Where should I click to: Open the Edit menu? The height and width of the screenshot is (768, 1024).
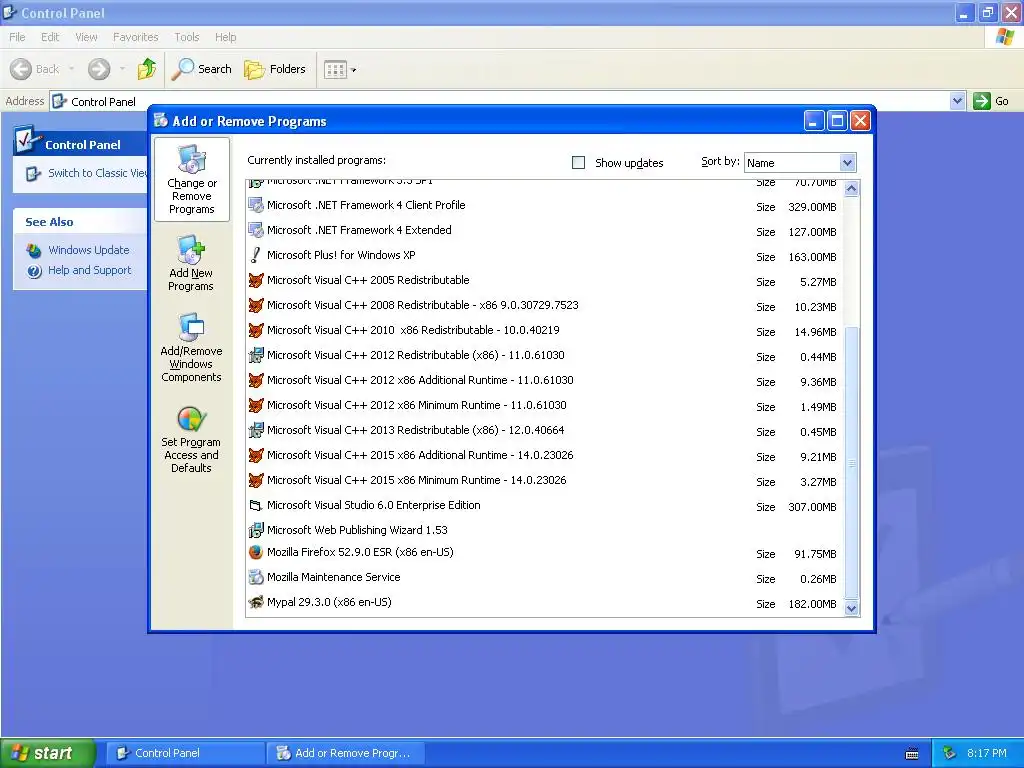click(50, 37)
